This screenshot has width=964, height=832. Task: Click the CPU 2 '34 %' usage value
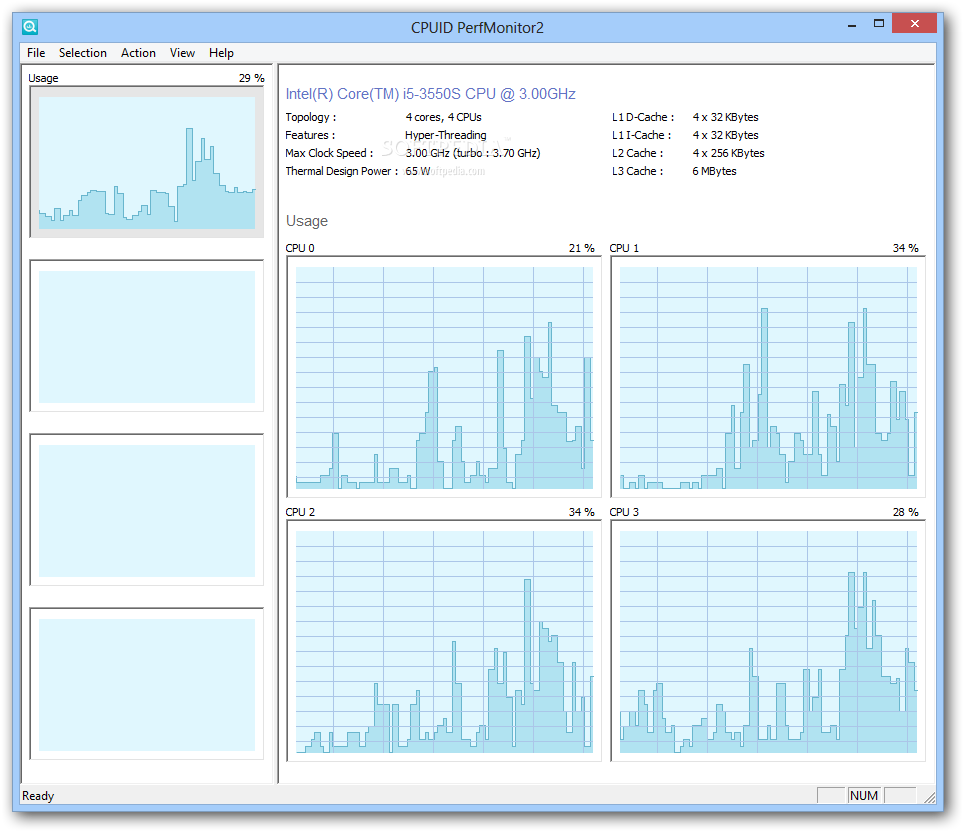click(x=582, y=512)
